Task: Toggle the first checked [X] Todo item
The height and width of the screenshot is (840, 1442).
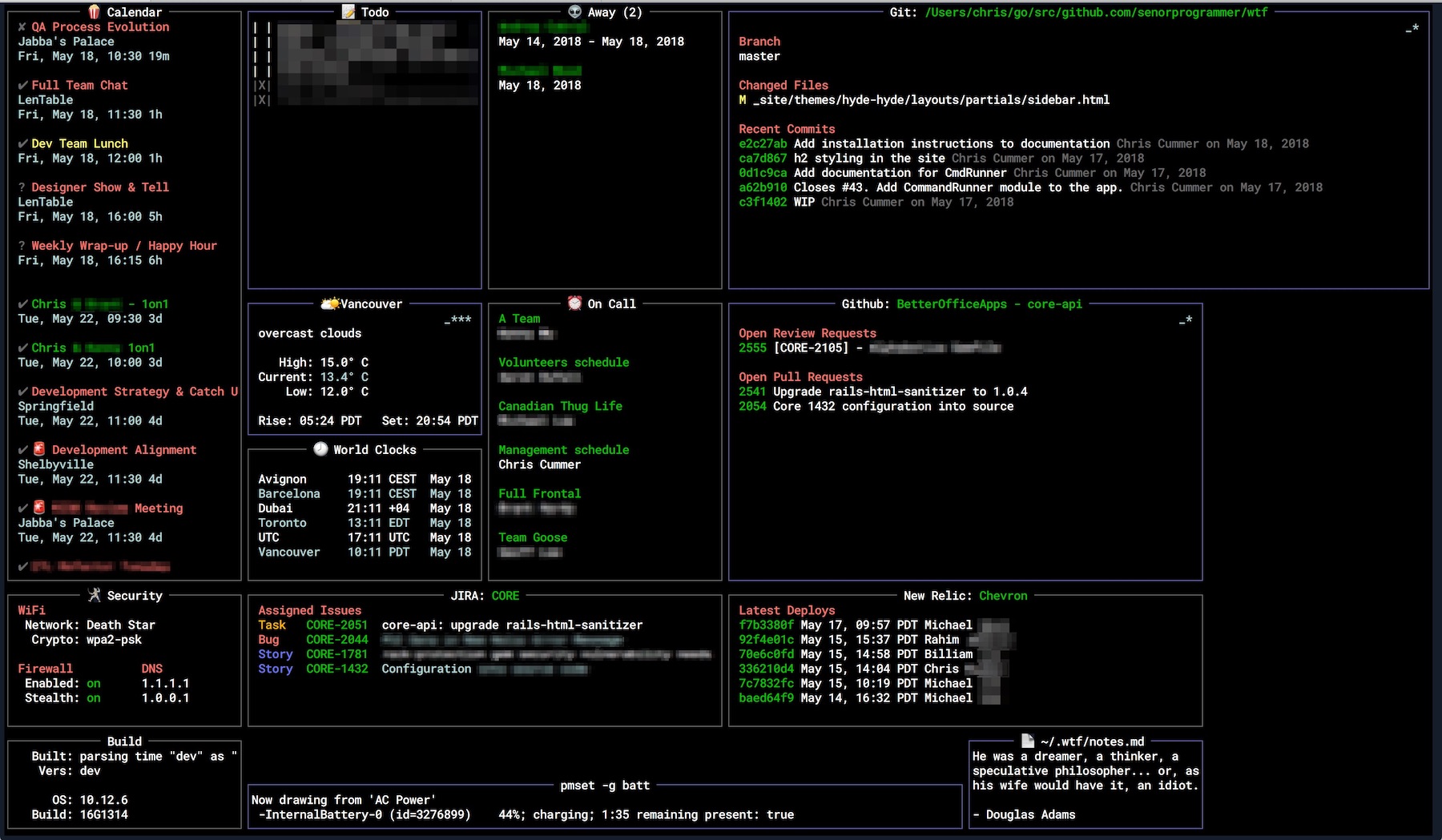Action: click(x=261, y=86)
